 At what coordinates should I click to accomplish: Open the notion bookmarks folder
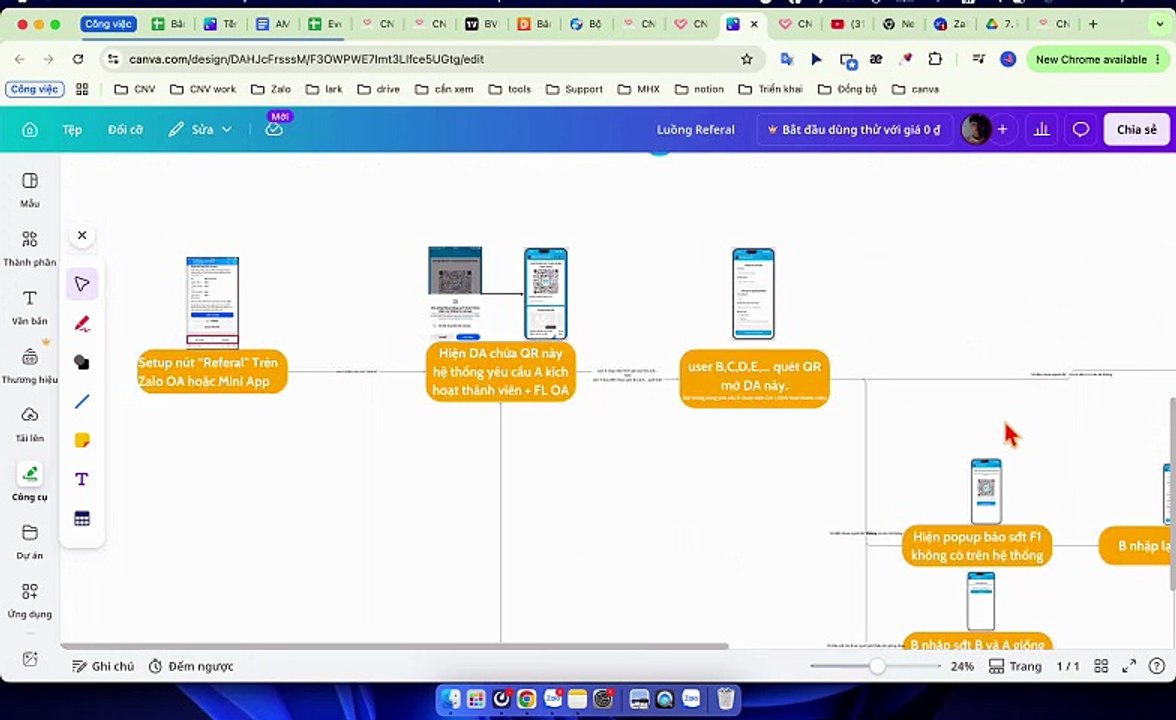click(x=699, y=89)
